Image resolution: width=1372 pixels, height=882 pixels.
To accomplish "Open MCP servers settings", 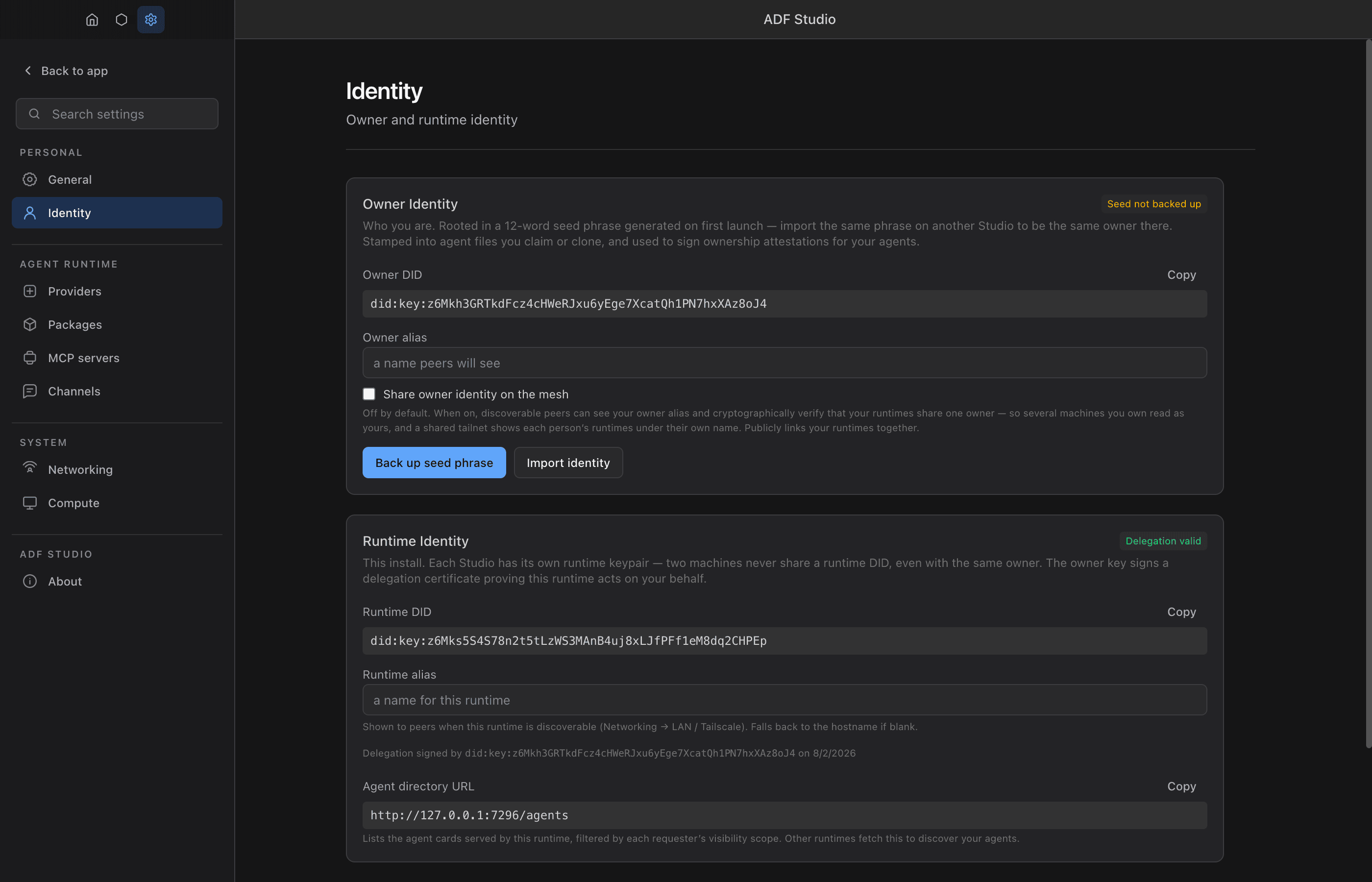I will (117, 358).
